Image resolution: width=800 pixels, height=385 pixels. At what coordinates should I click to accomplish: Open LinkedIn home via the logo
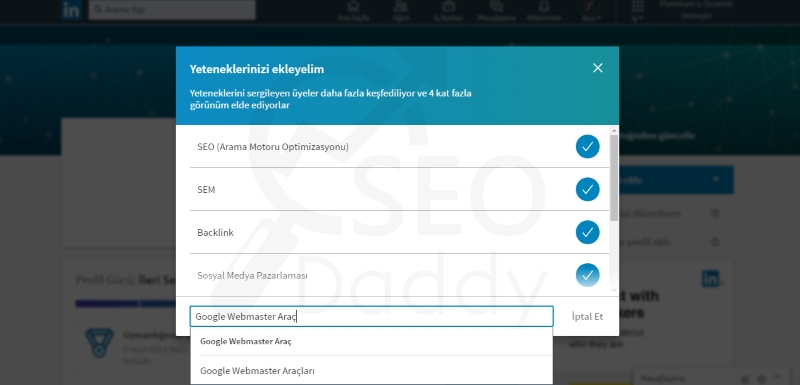[71, 10]
